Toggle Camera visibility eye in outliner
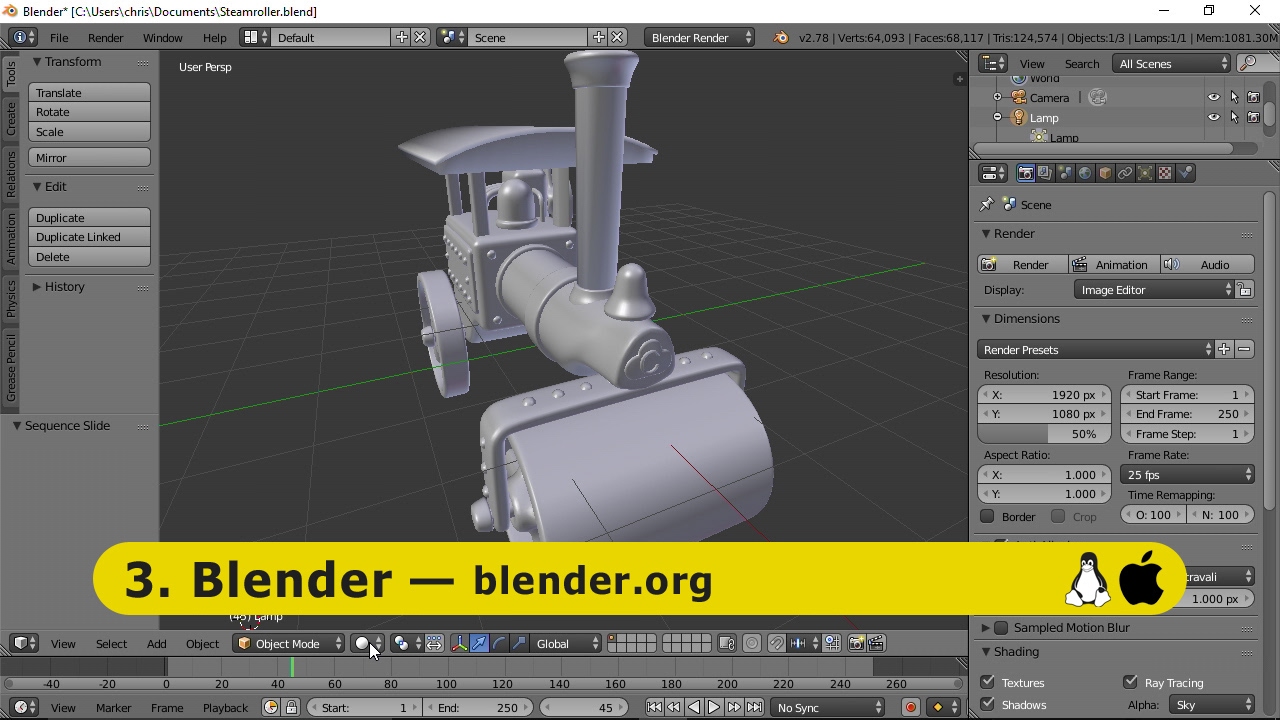This screenshot has height=720, width=1280. tap(1214, 97)
